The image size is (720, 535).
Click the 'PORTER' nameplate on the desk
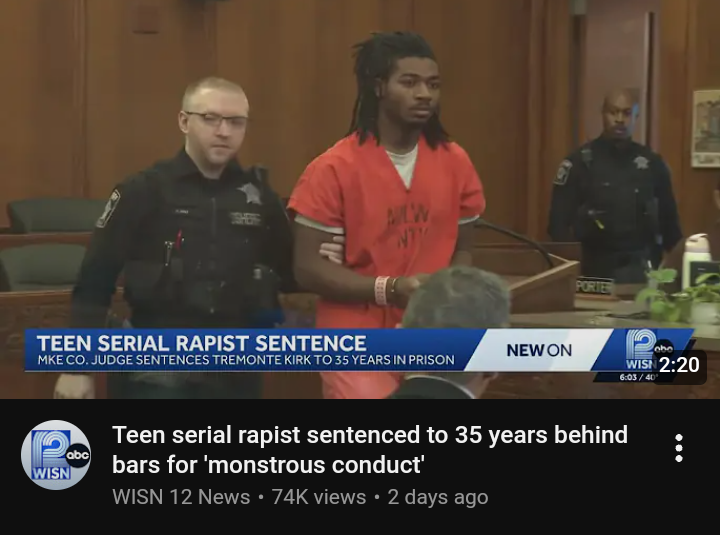click(x=595, y=287)
